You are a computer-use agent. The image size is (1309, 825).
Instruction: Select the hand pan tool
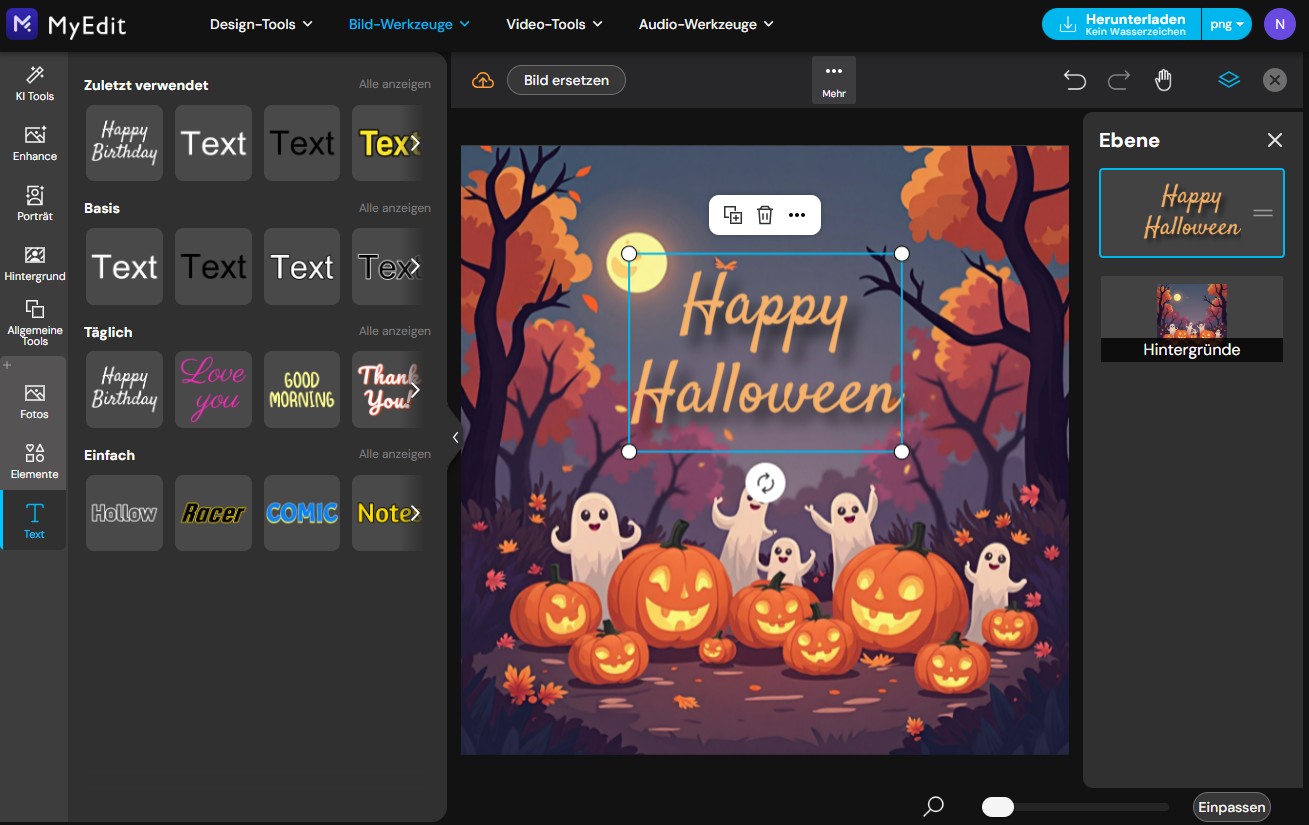(x=1163, y=80)
